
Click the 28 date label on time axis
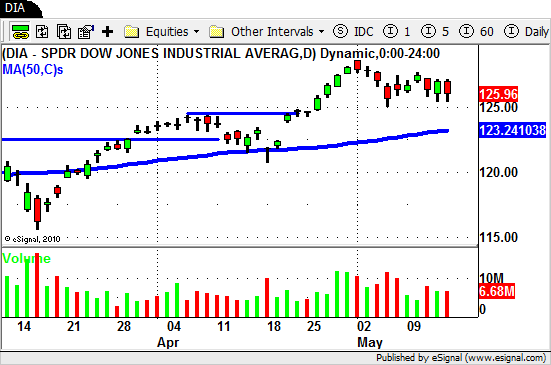click(124, 326)
